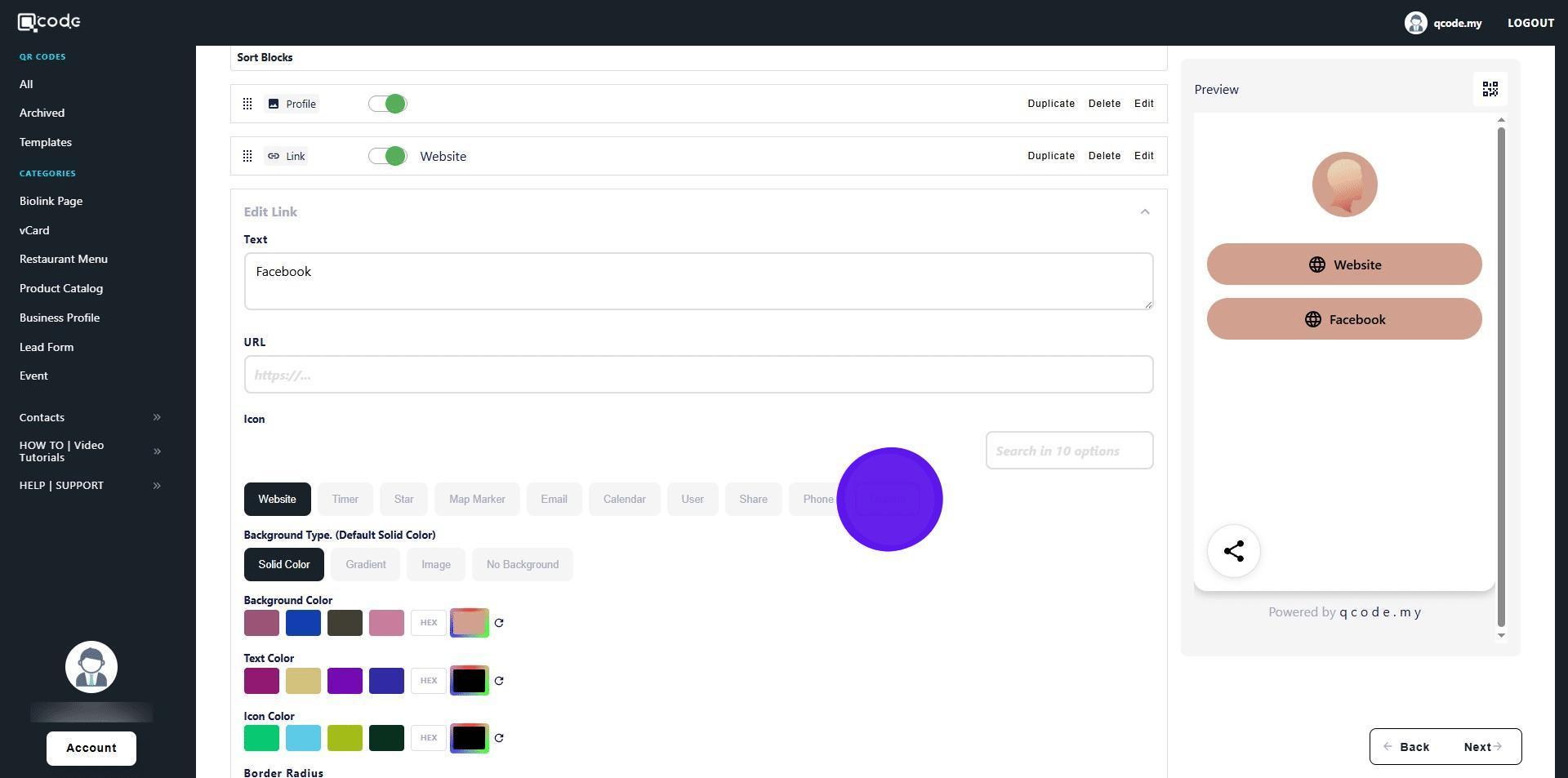Expand the Contacts sidebar section
Viewport: 1568px width, 778px height.
pos(157,417)
